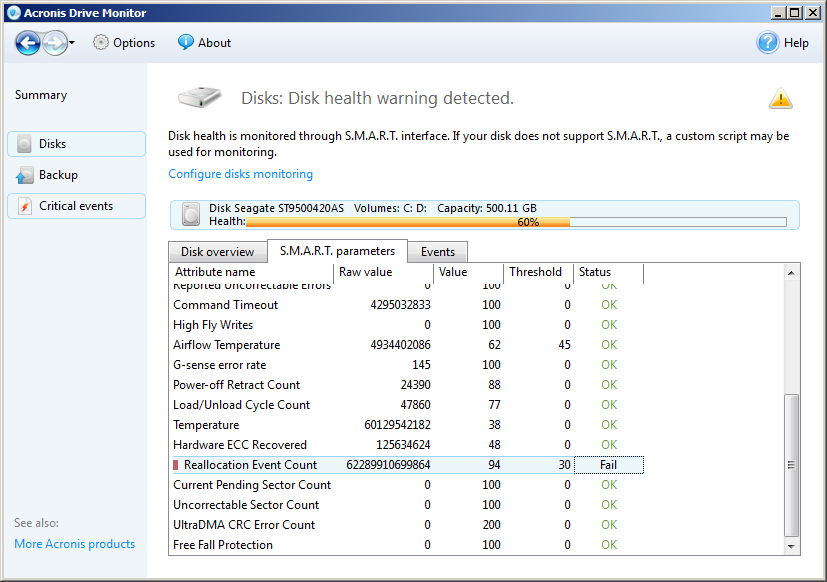
Task: Select the Critical events sidebar label
Action: (76, 206)
